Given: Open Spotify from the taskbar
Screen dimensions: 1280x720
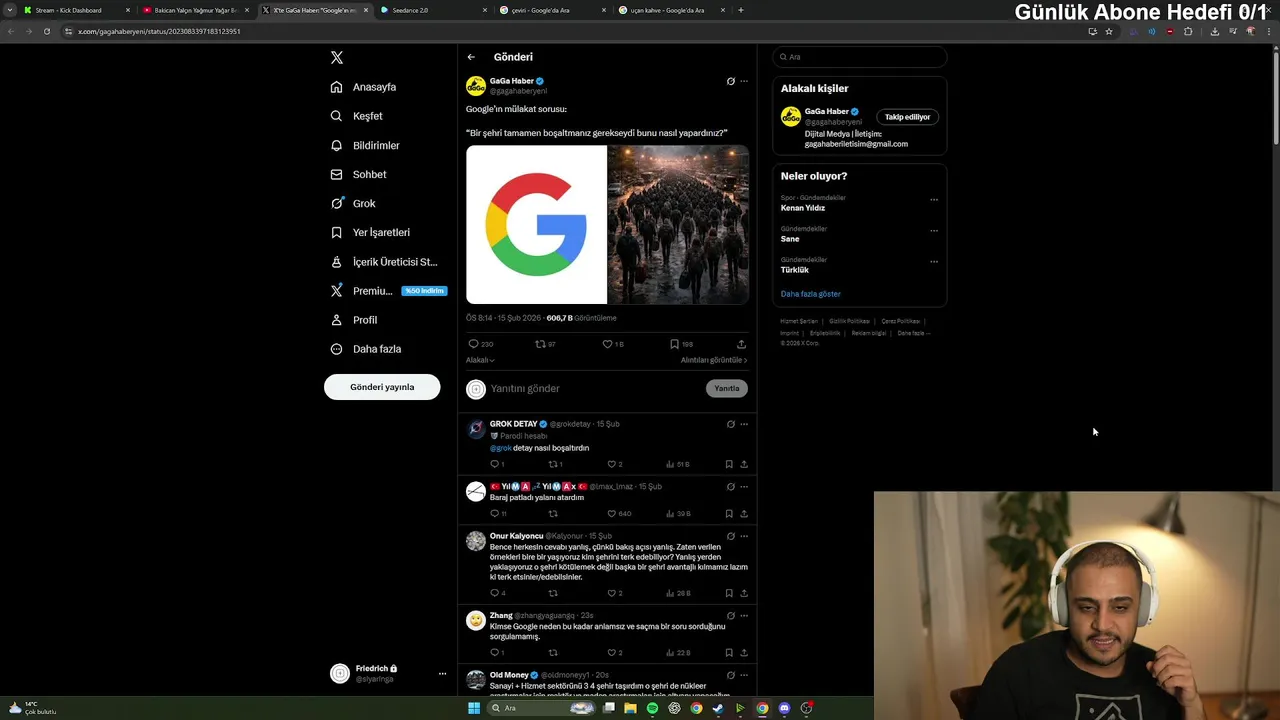Looking at the screenshot, I should (x=652, y=708).
